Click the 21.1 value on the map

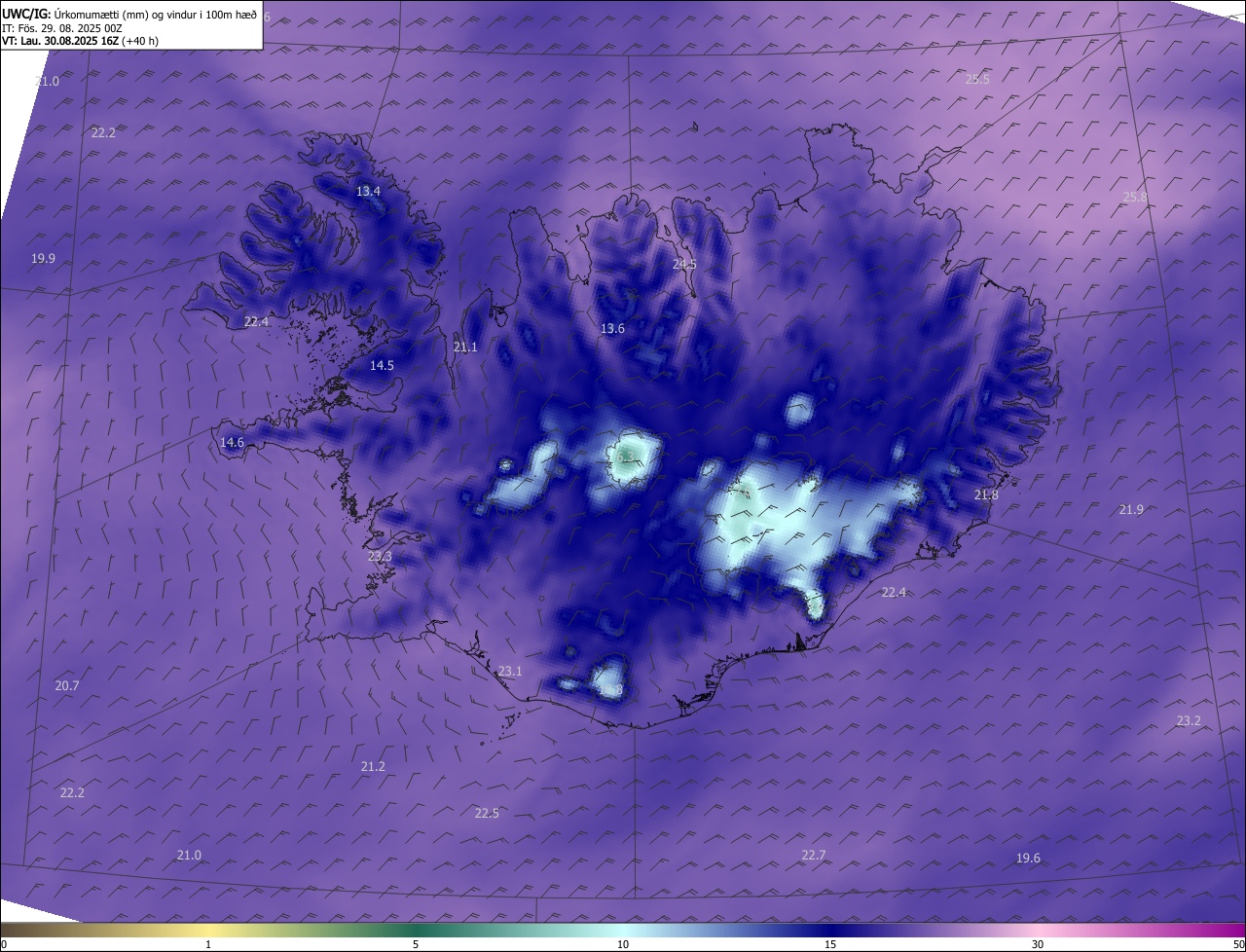tap(465, 348)
